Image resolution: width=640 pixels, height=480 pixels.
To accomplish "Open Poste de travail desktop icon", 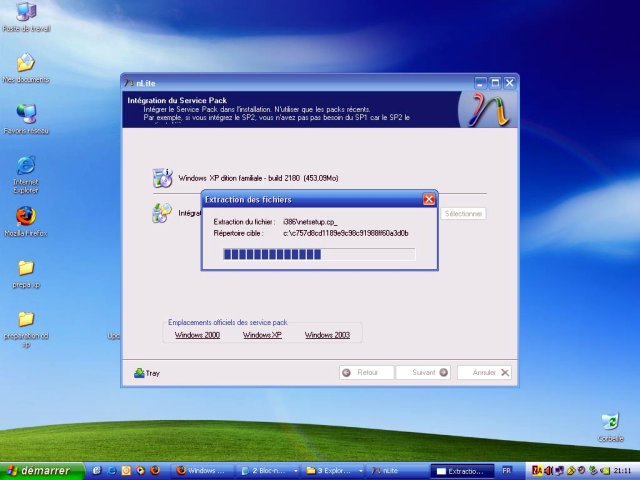I will pos(26,16).
